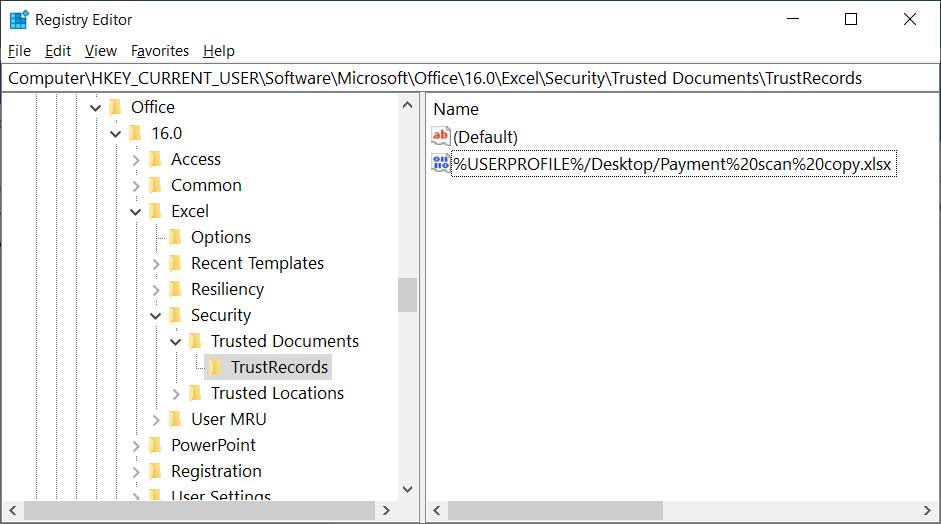
Task: Select the binary value icon for Payment scan copy
Action: 440,163
